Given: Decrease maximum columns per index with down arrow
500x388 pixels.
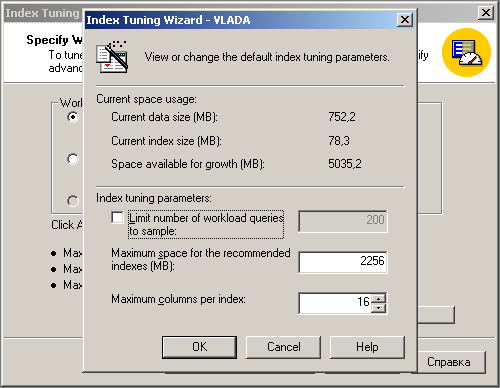Looking at the screenshot, I should (378, 308).
